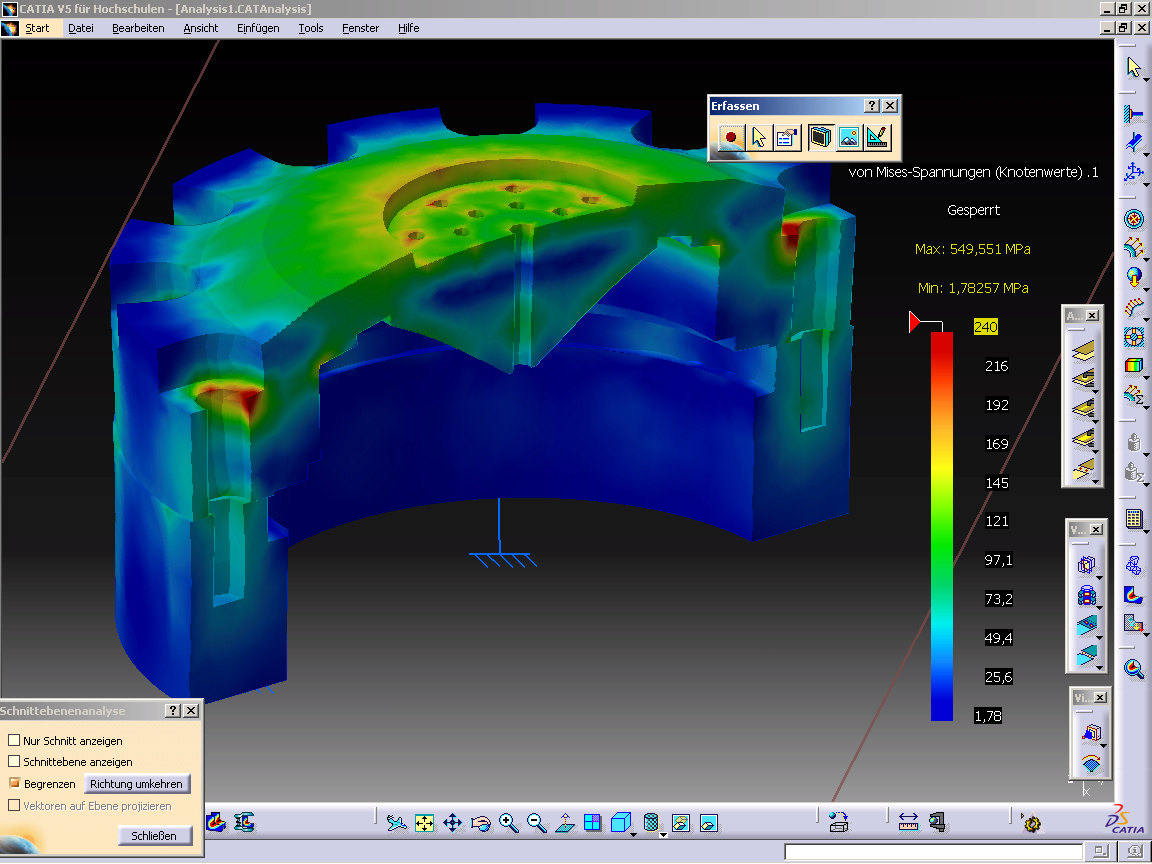This screenshot has width=1152, height=864.
Task: Enable 'Nur Schnitt anzeigen' checkbox
Action: pyautogui.click(x=14, y=740)
